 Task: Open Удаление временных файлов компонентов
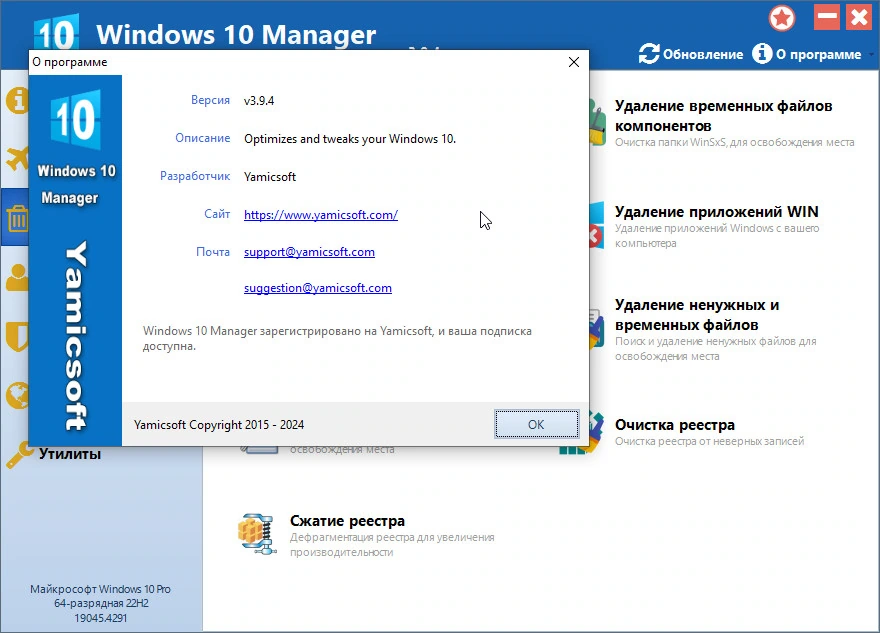pyautogui.click(x=723, y=116)
